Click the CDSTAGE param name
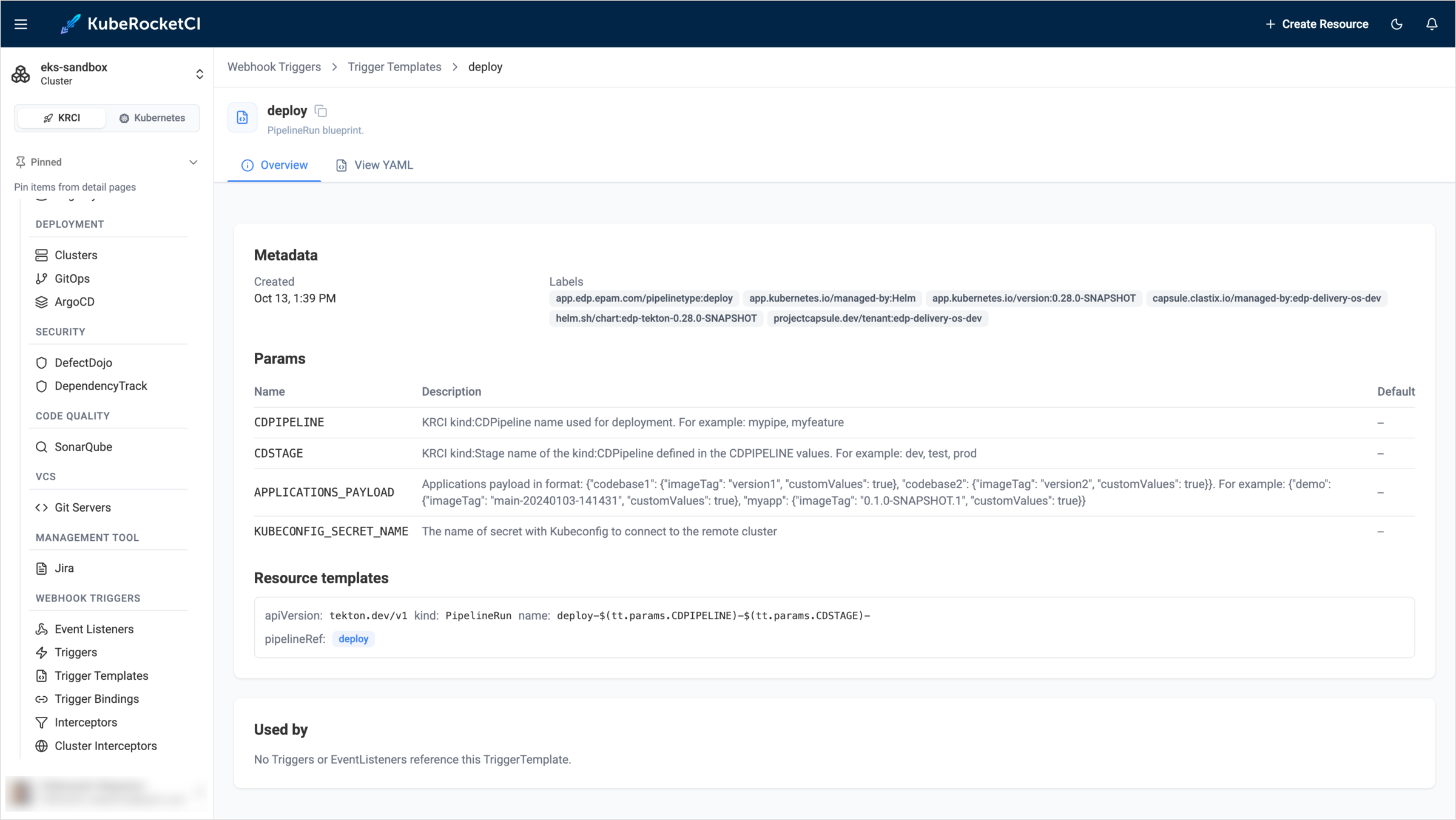 [278, 453]
